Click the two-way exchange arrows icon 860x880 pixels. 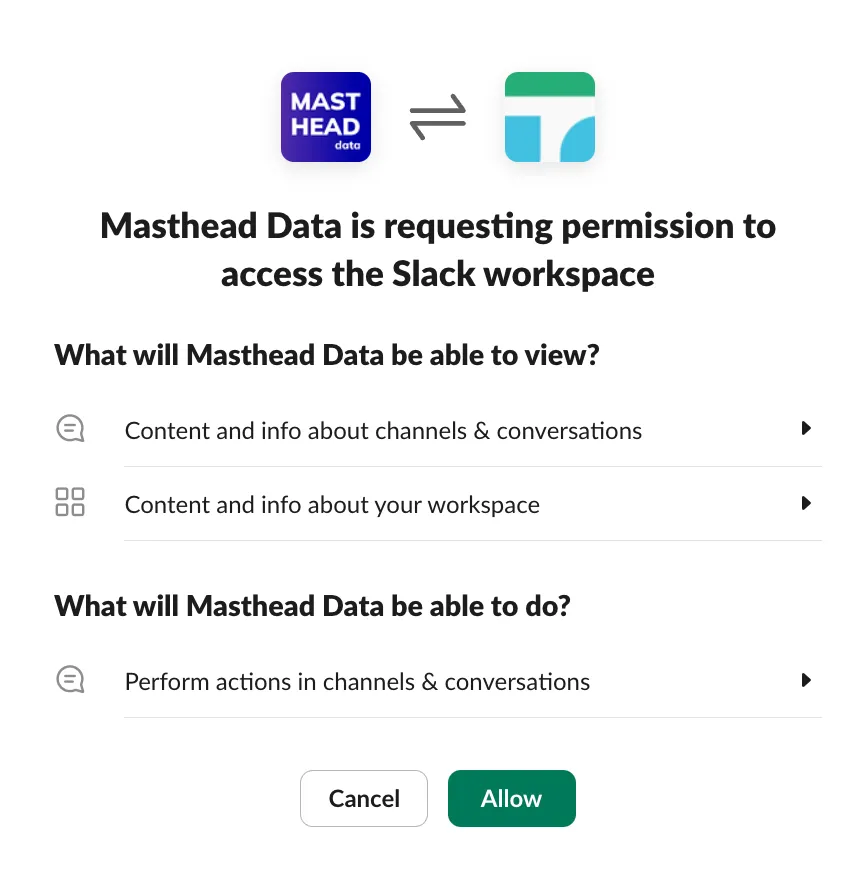coord(438,117)
